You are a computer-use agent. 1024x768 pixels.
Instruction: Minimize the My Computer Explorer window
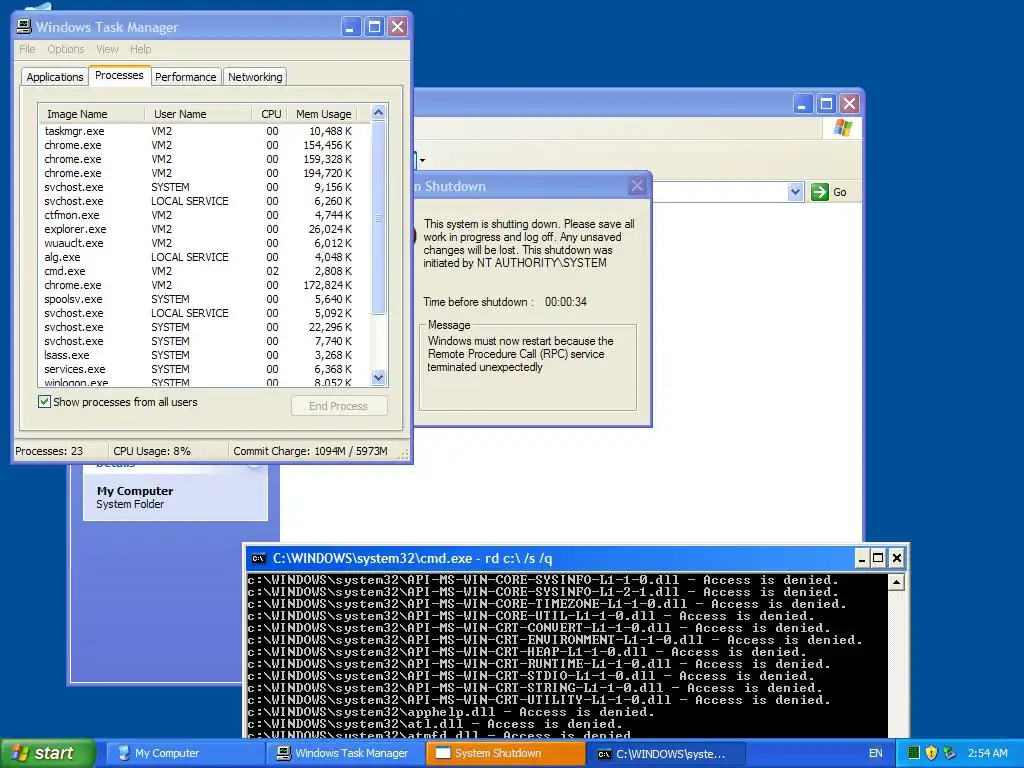point(803,104)
